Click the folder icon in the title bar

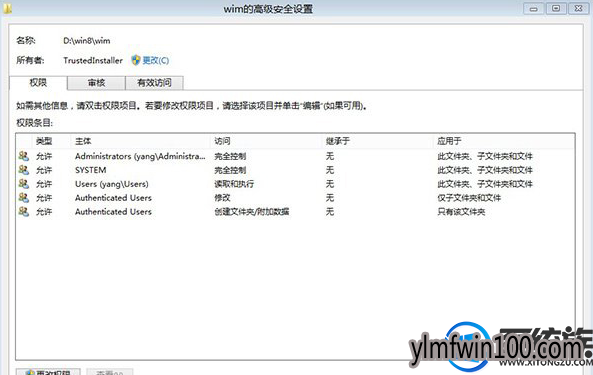[x=7, y=8]
